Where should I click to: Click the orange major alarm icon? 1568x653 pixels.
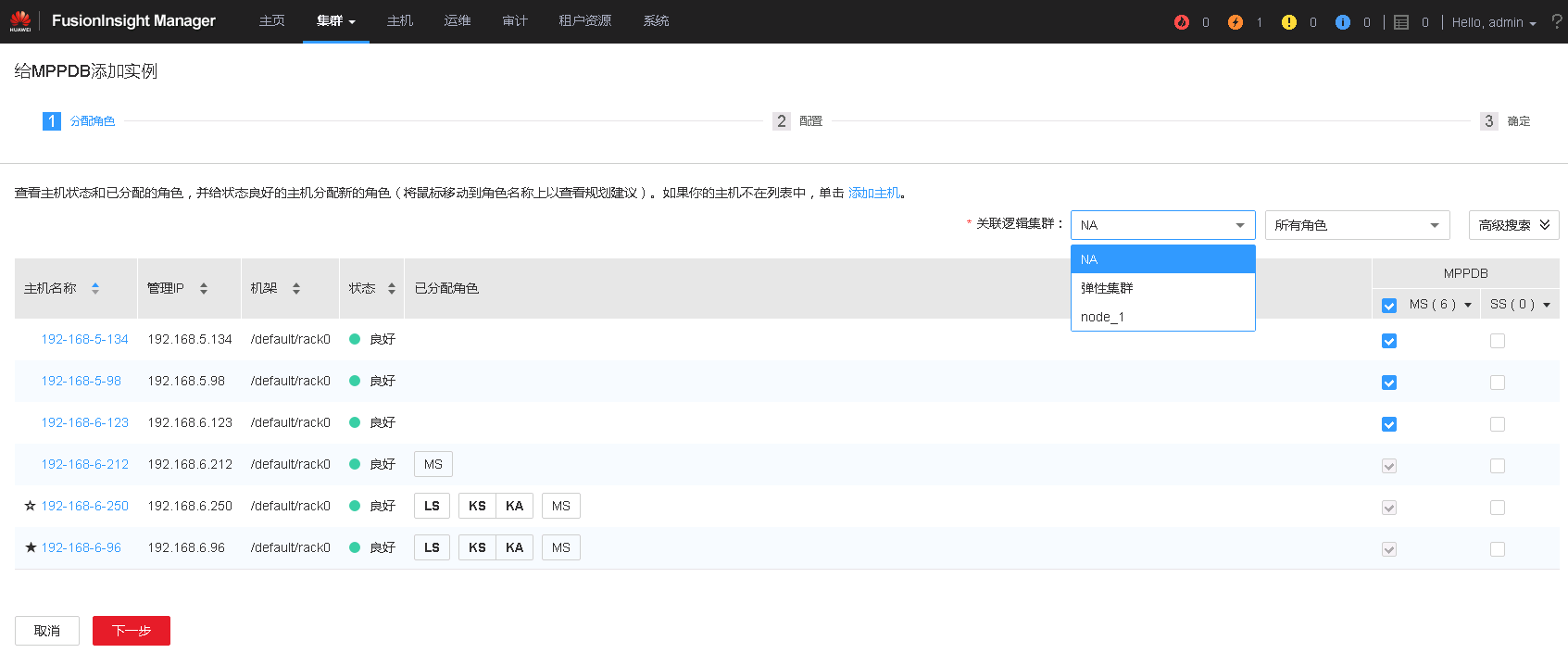1235,22
